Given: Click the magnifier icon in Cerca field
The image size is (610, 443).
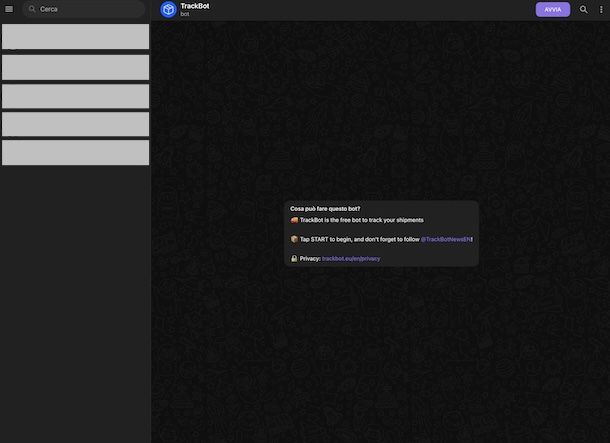Looking at the screenshot, I should coord(32,9).
